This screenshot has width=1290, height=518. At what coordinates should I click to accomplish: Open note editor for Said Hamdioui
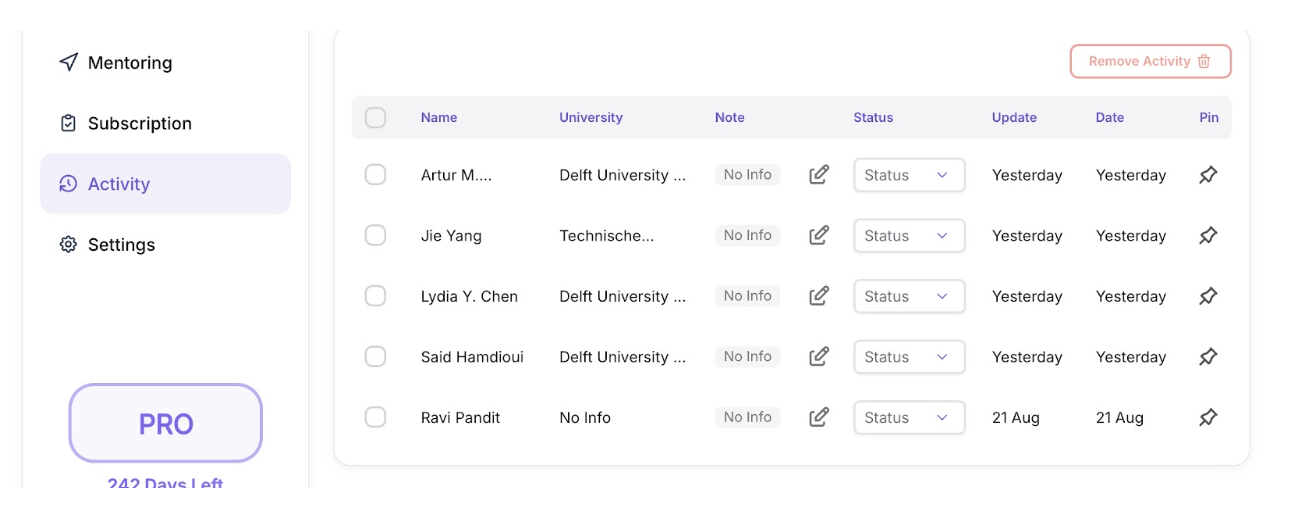click(819, 357)
